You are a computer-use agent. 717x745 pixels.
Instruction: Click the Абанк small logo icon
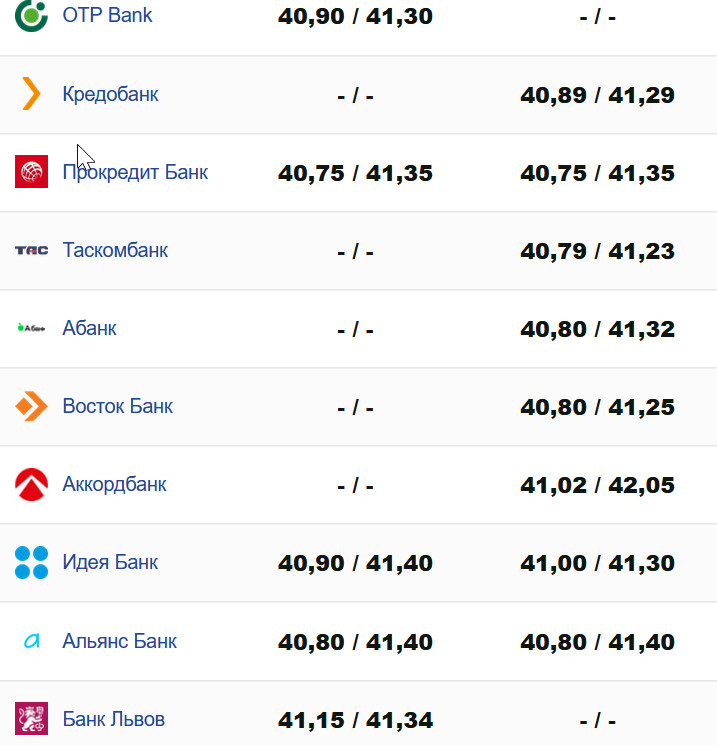click(32, 328)
